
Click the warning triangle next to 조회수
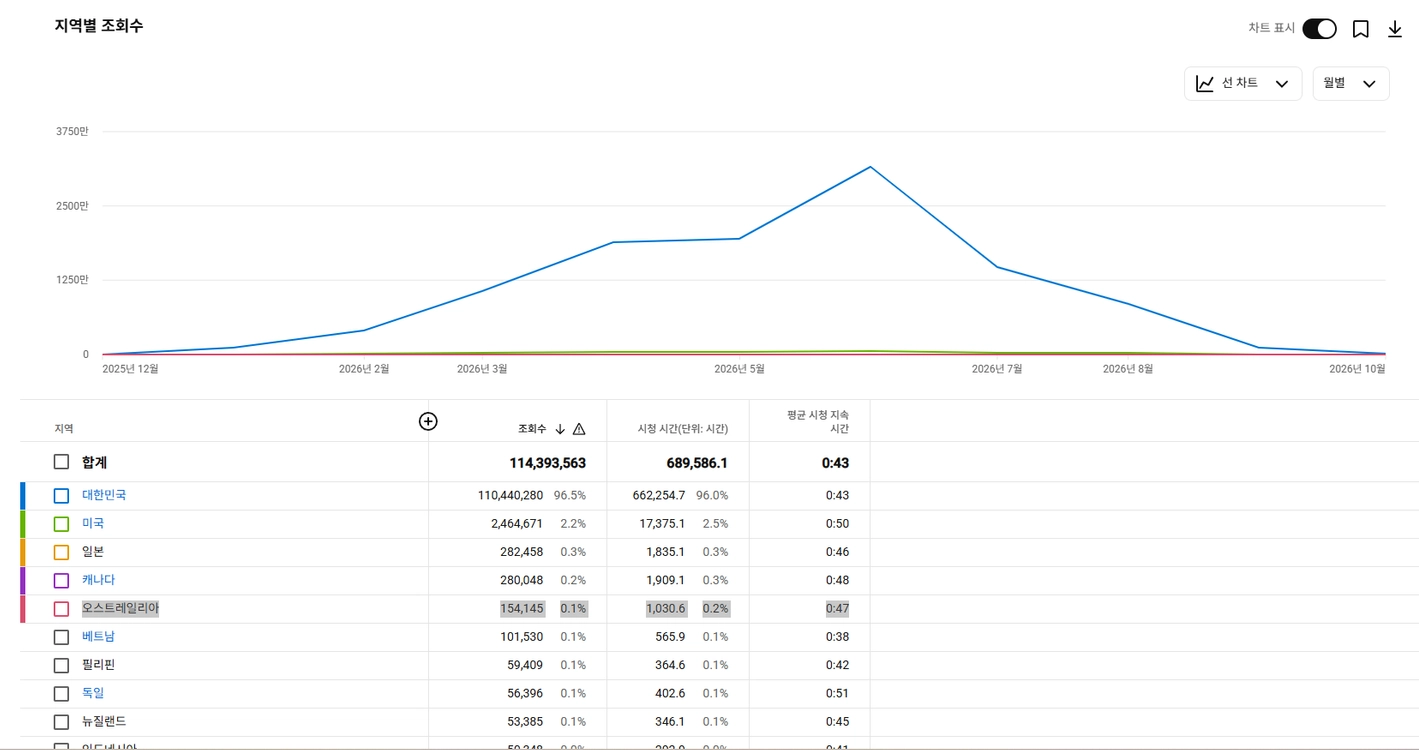(579, 429)
